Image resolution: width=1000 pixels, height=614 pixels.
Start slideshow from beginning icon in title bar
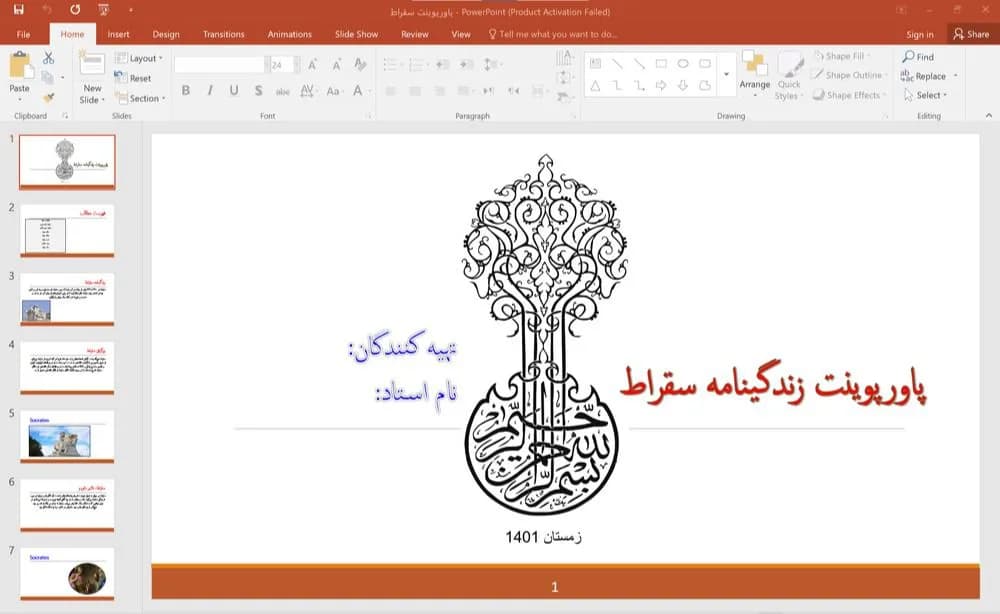click(103, 10)
